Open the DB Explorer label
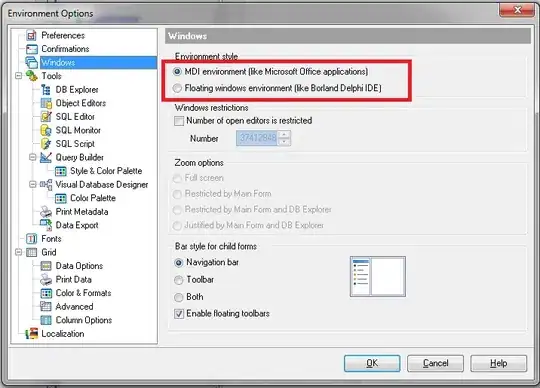 click(x=77, y=90)
